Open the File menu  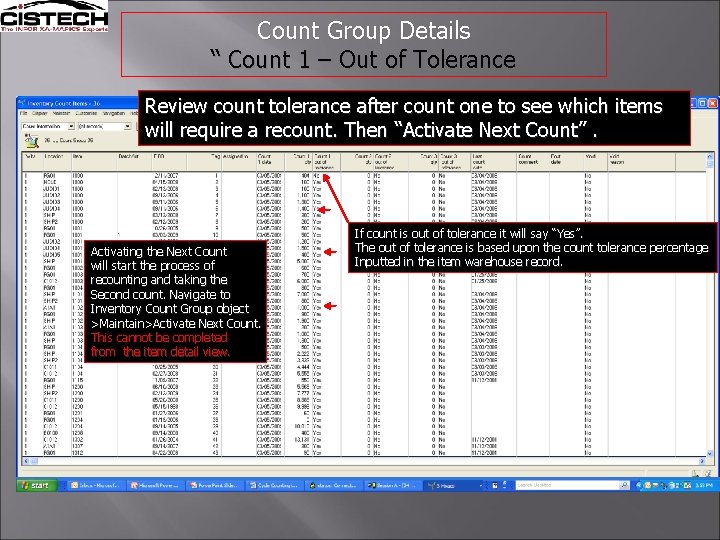[24, 113]
